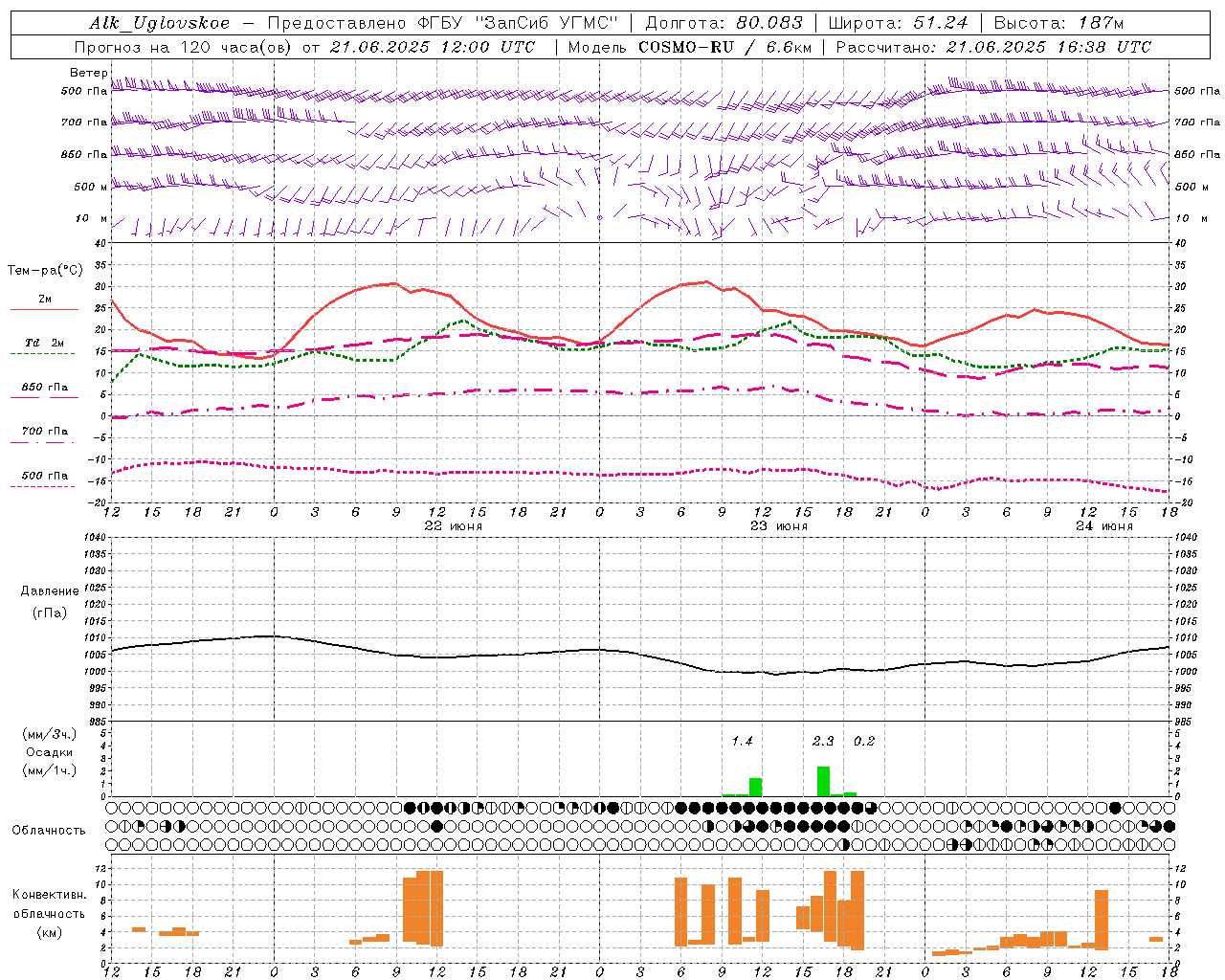This screenshot has width=1225, height=980.
Task: Click the Тем-ра(°C) axis label
Action: click(45, 271)
